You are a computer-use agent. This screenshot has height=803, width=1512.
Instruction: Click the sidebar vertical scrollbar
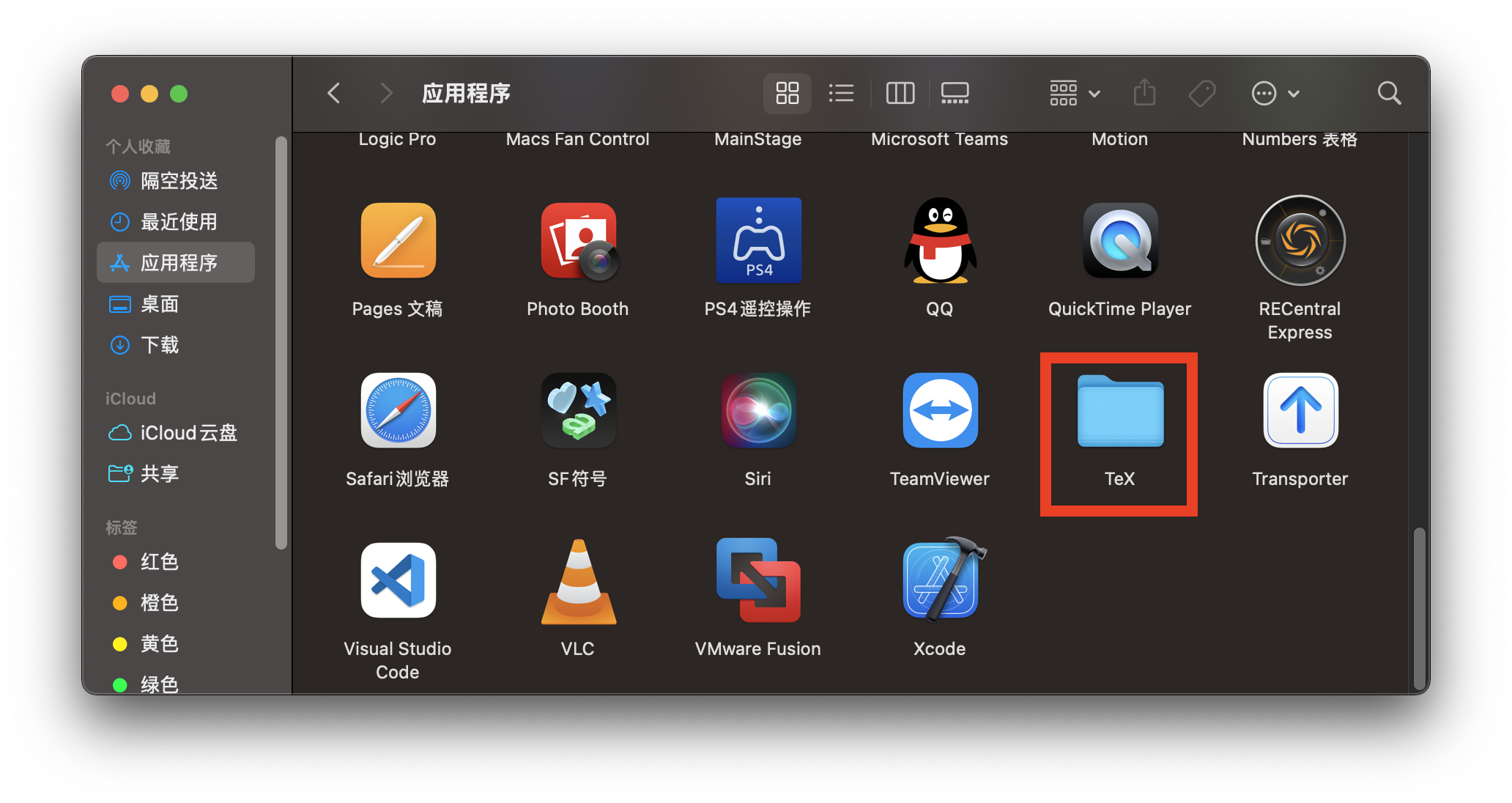tap(281, 342)
